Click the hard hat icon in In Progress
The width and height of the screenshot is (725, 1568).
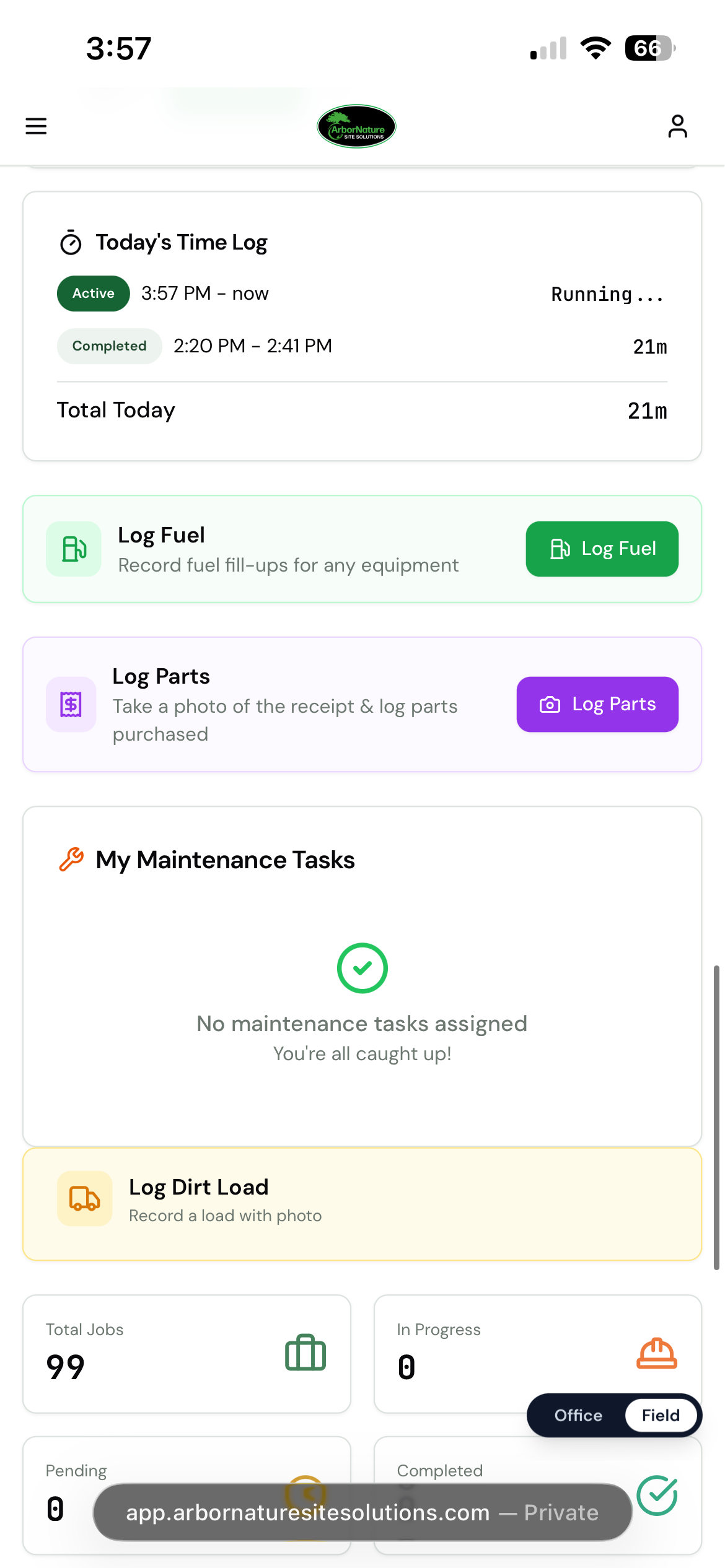(x=657, y=1353)
